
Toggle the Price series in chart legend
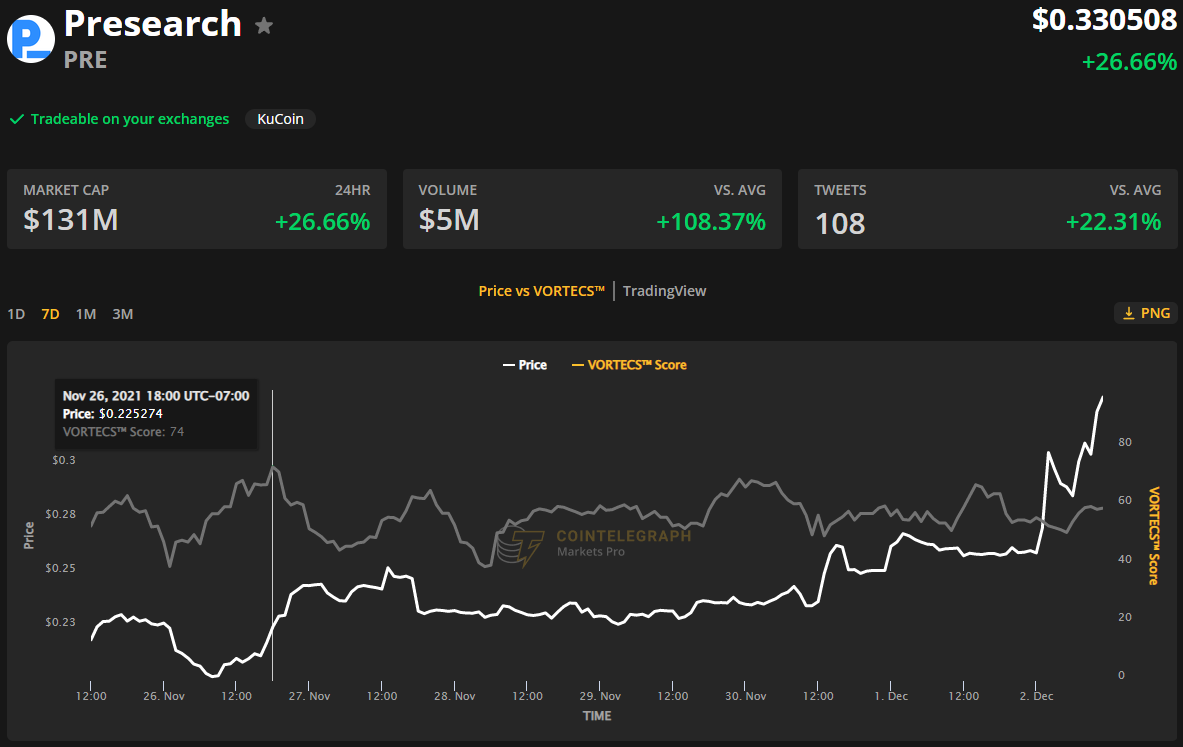(525, 365)
